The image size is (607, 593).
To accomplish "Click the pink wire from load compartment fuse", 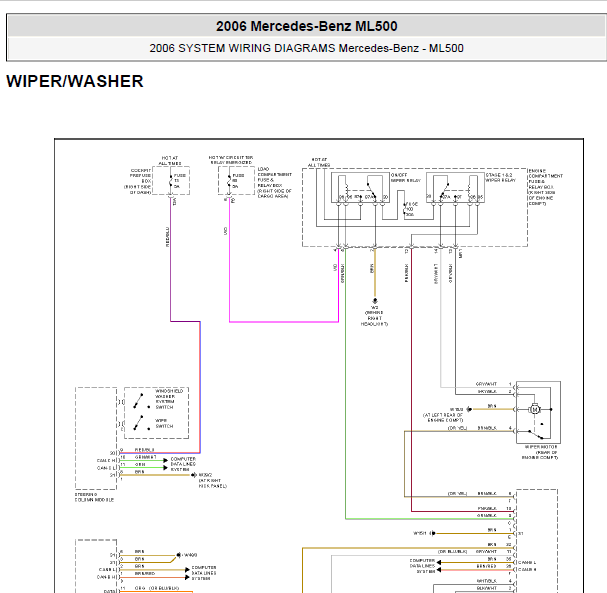I will pyautogui.click(x=280, y=322).
